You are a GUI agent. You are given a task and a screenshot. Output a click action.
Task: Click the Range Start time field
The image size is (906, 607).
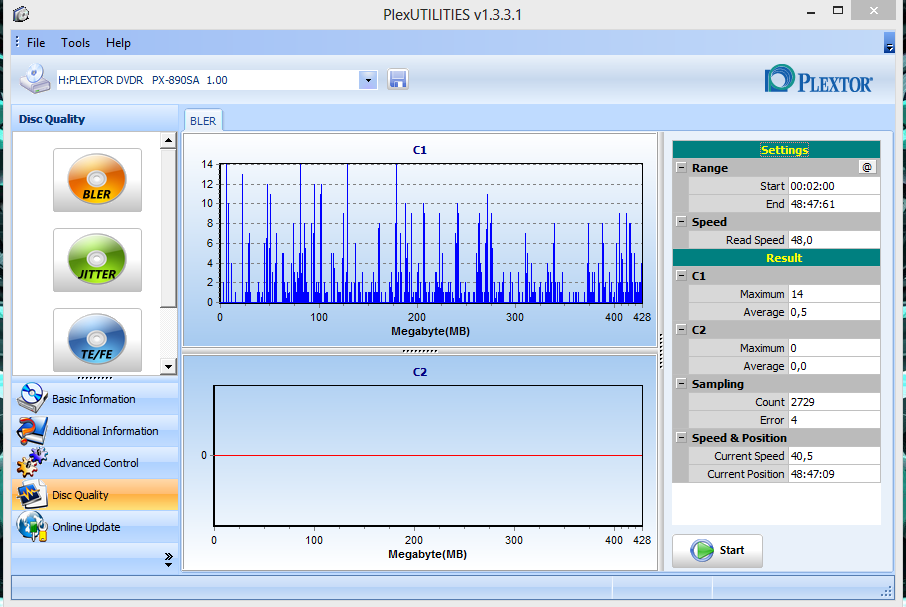(834, 186)
